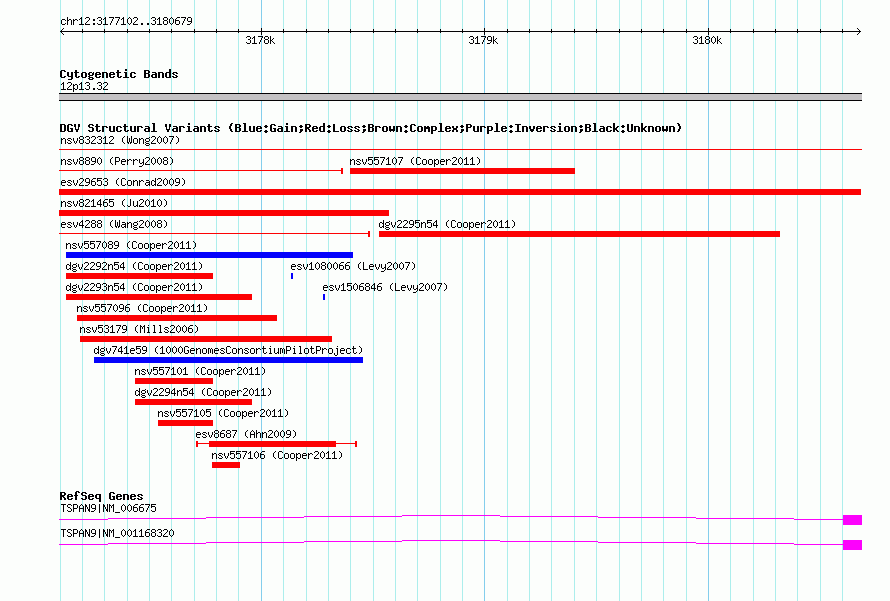
Task: Select dgv2292n54 (Cooper2011) label
Action: click(x=134, y=266)
